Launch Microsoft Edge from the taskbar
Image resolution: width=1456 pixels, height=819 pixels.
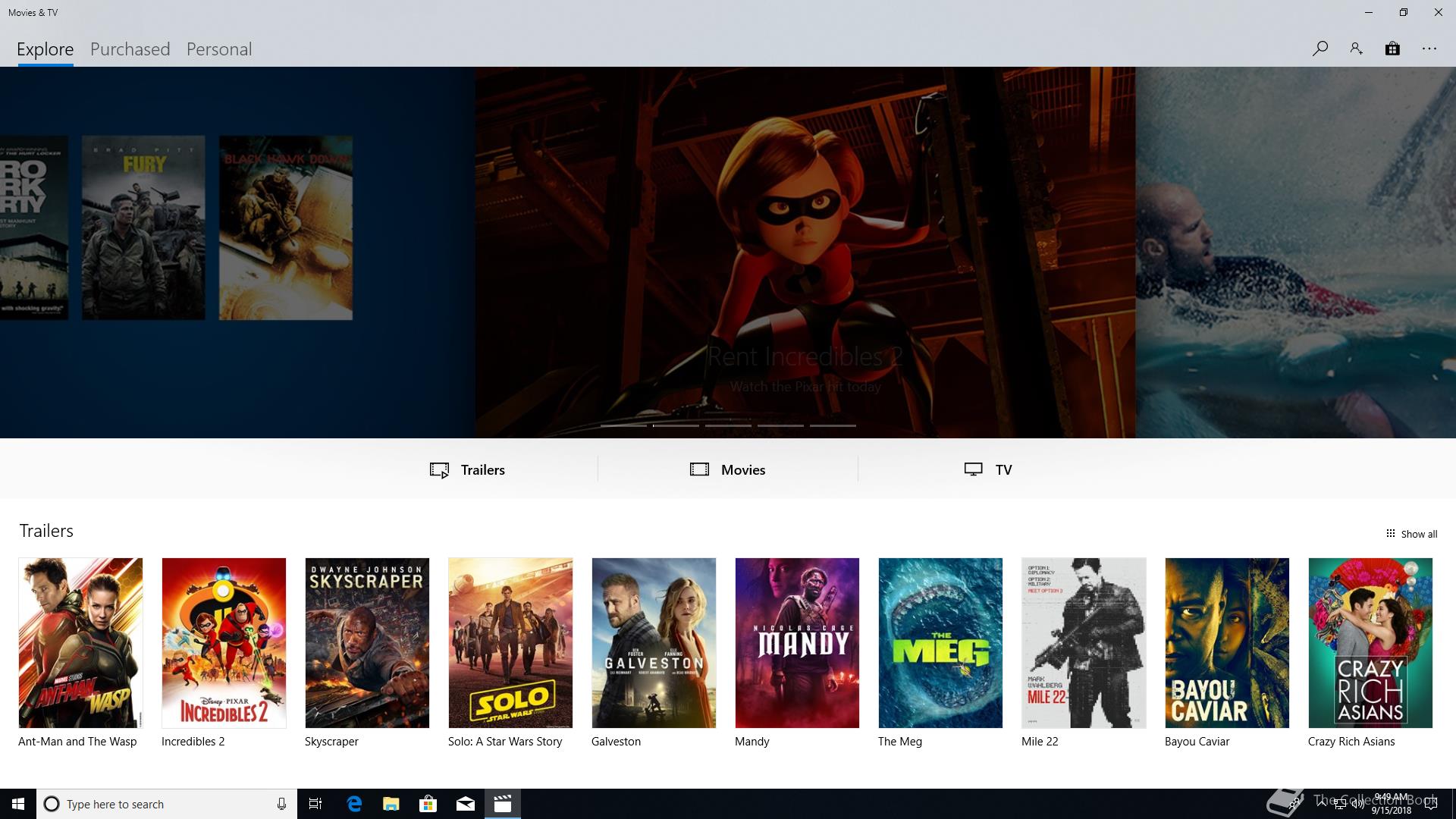point(354,804)
